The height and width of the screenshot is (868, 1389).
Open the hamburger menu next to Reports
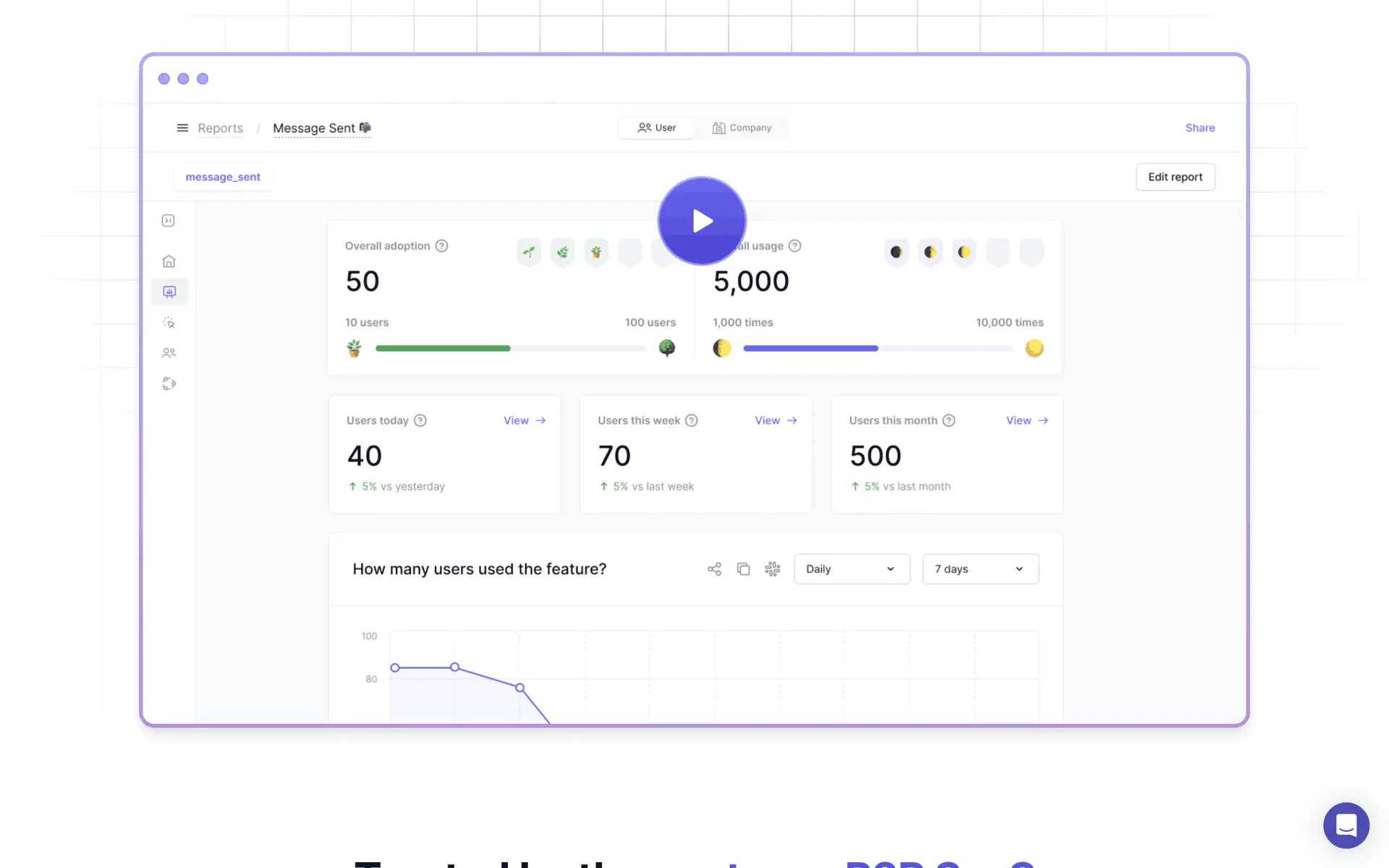[x=182, y=127]
